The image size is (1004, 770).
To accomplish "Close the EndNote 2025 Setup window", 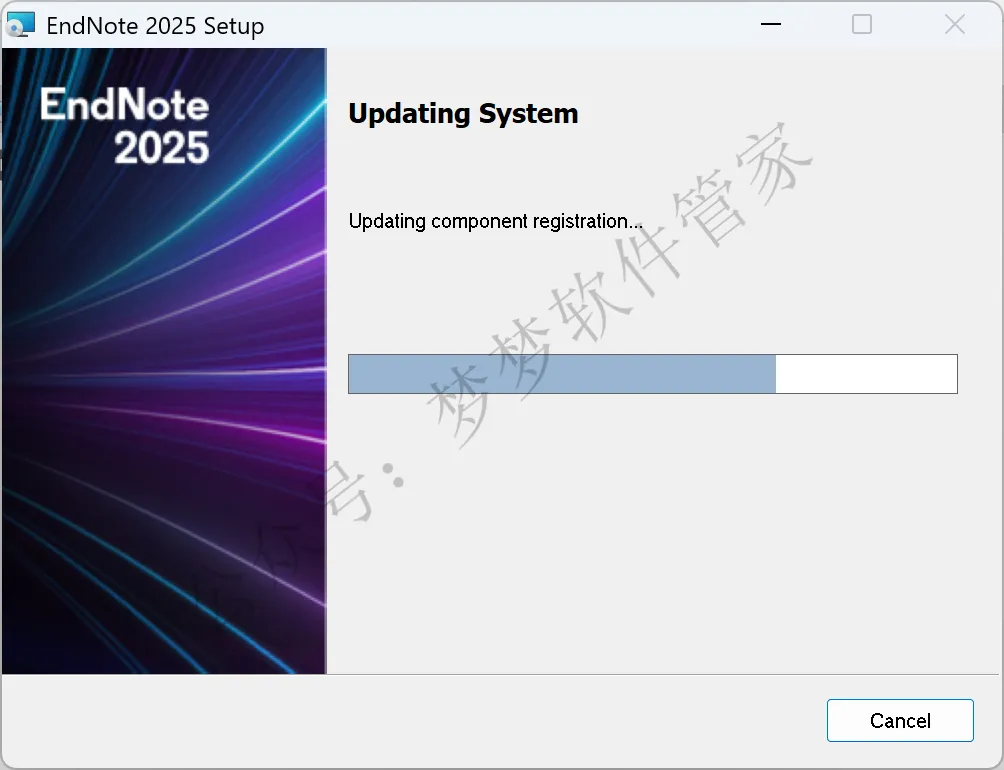I will coord(955,24).
